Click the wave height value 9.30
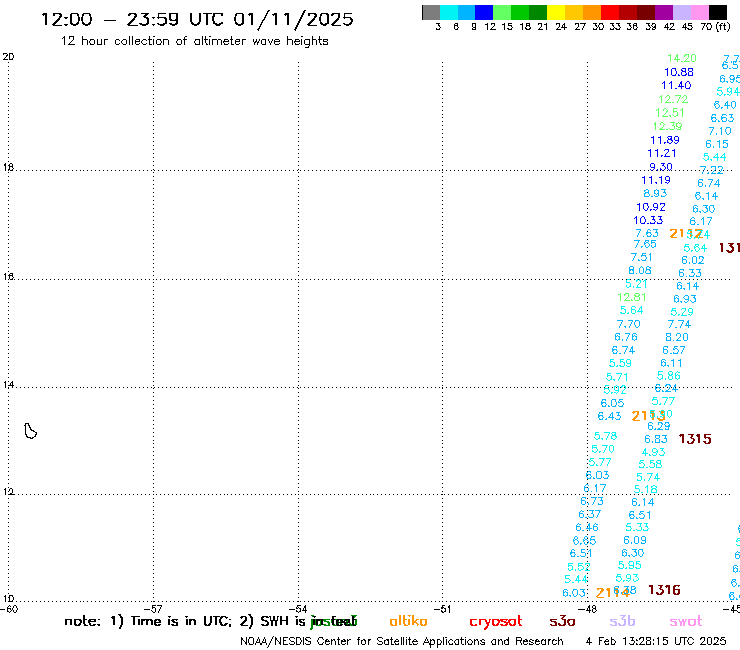This screenshot has width=740, height=650. (x=661, y=167)
